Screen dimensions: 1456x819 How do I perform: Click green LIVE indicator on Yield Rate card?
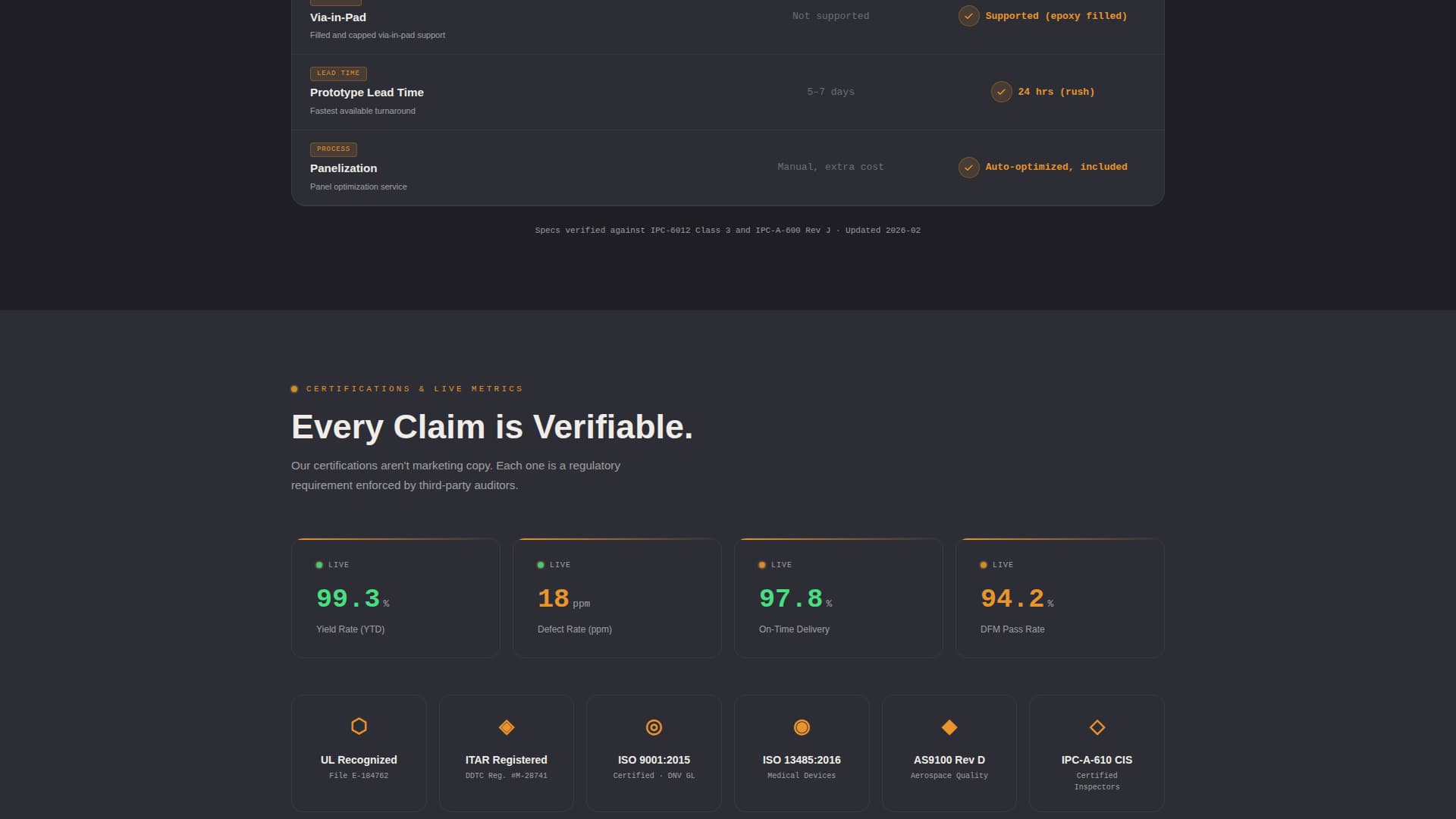tap(319, 565)
